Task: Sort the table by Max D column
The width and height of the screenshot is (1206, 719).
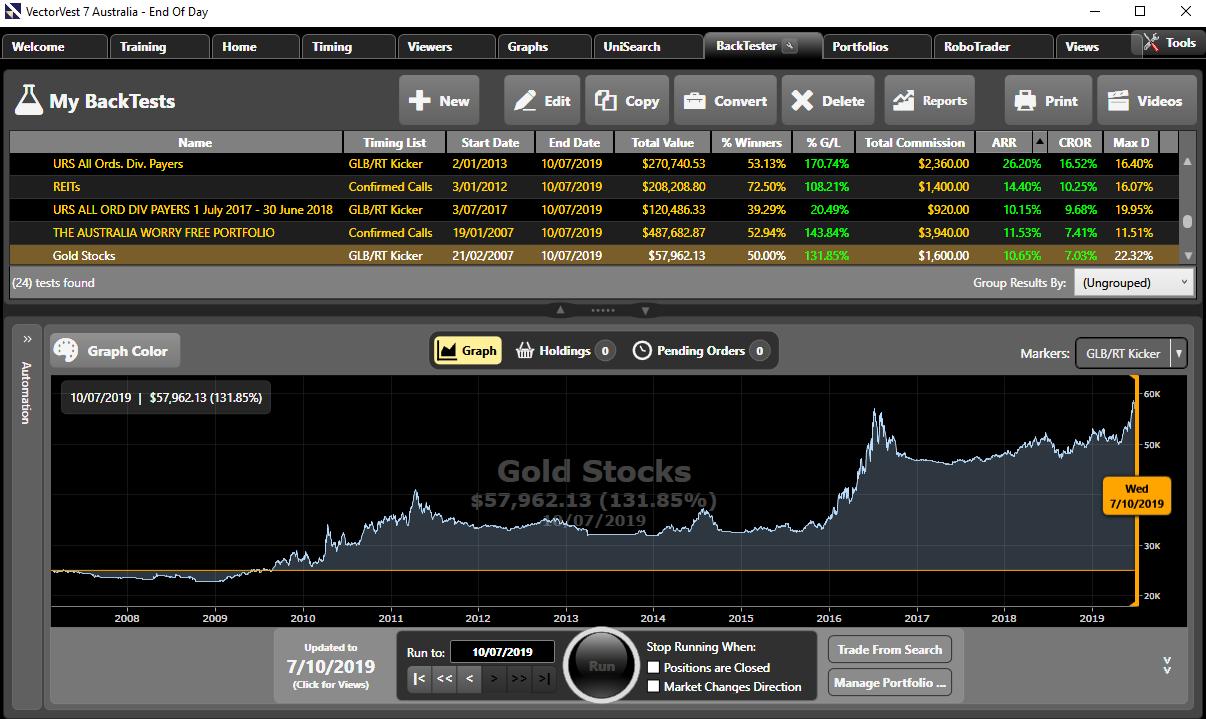Action: tap(1130, 142)
